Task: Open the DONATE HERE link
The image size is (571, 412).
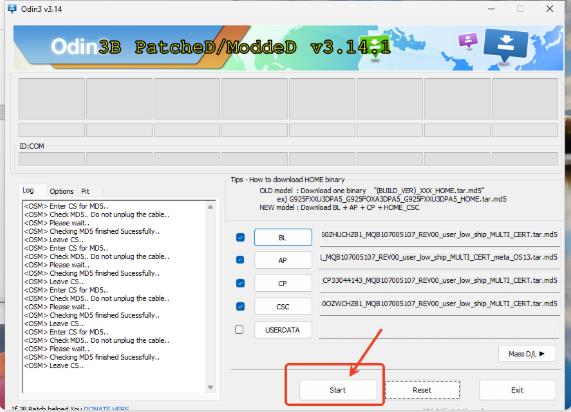Action: [106, 409]
